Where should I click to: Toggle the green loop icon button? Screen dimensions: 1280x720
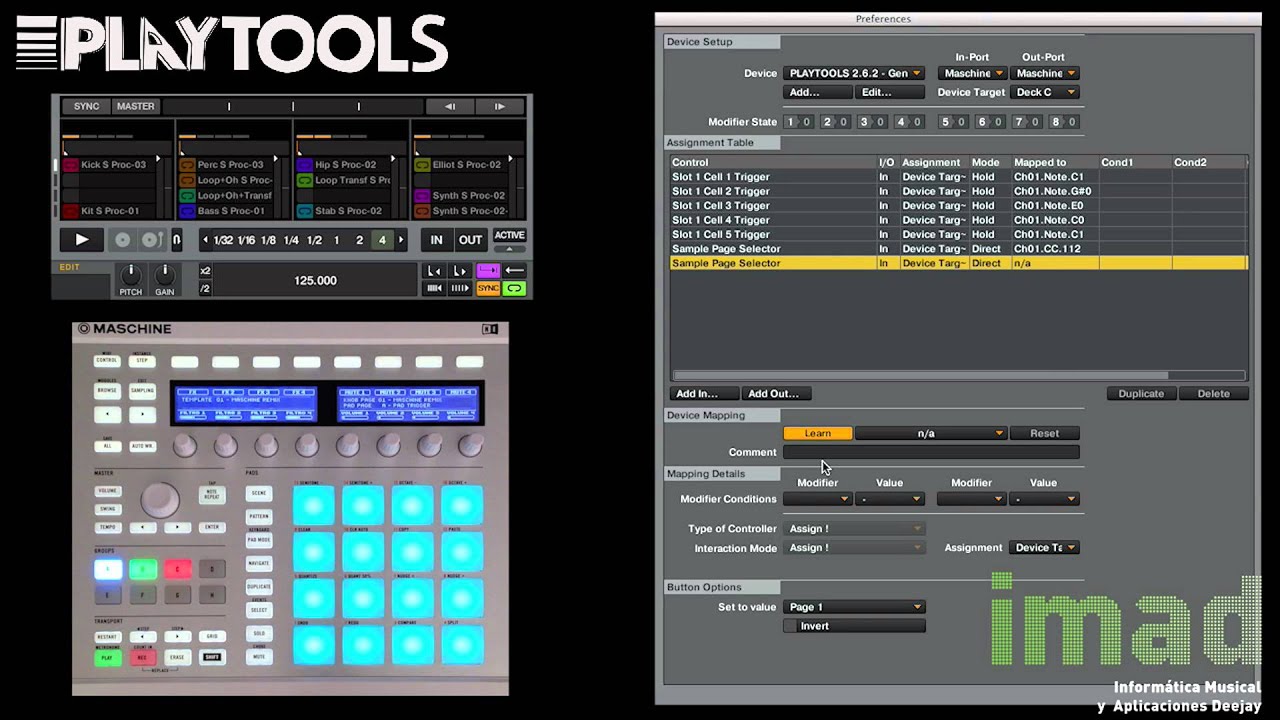click(514, 288)
